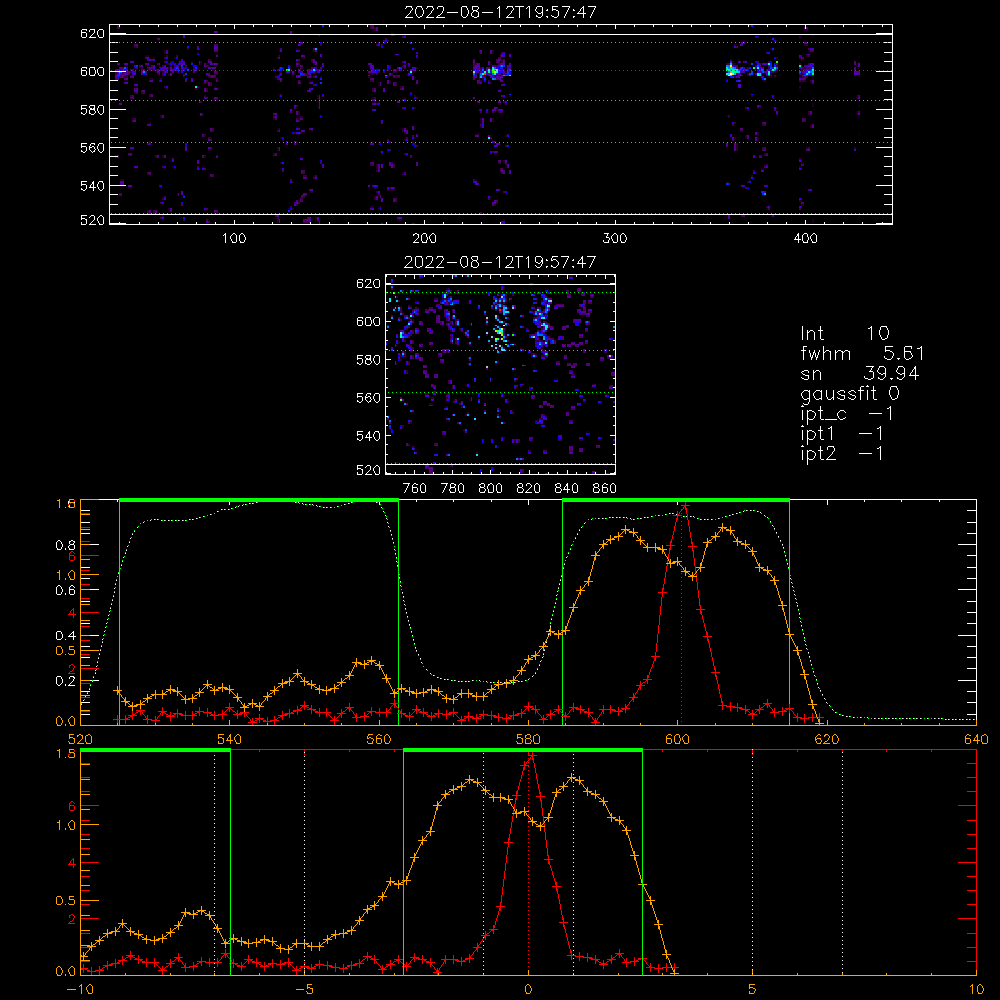Click x-axis label 100 under the top image
This screenshot has height=1000, width=1000.
tap(233, 239)
